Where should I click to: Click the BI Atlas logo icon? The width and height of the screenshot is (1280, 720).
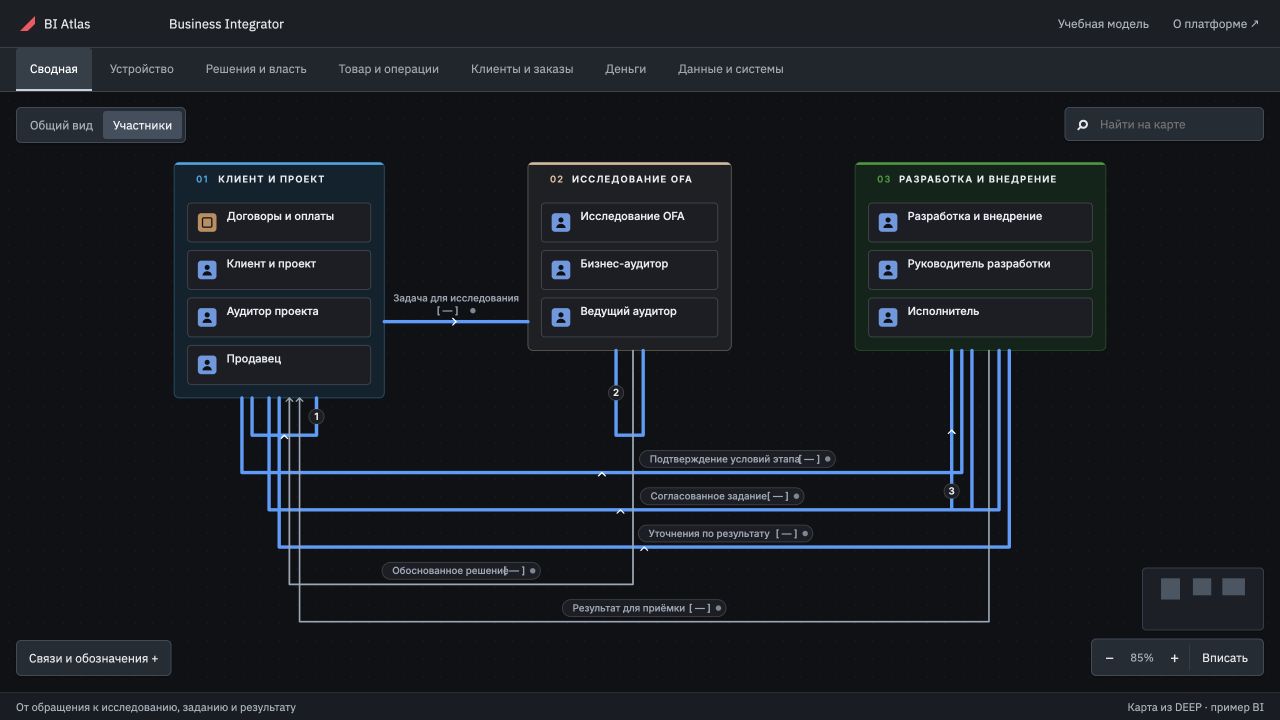coord(28,24)
